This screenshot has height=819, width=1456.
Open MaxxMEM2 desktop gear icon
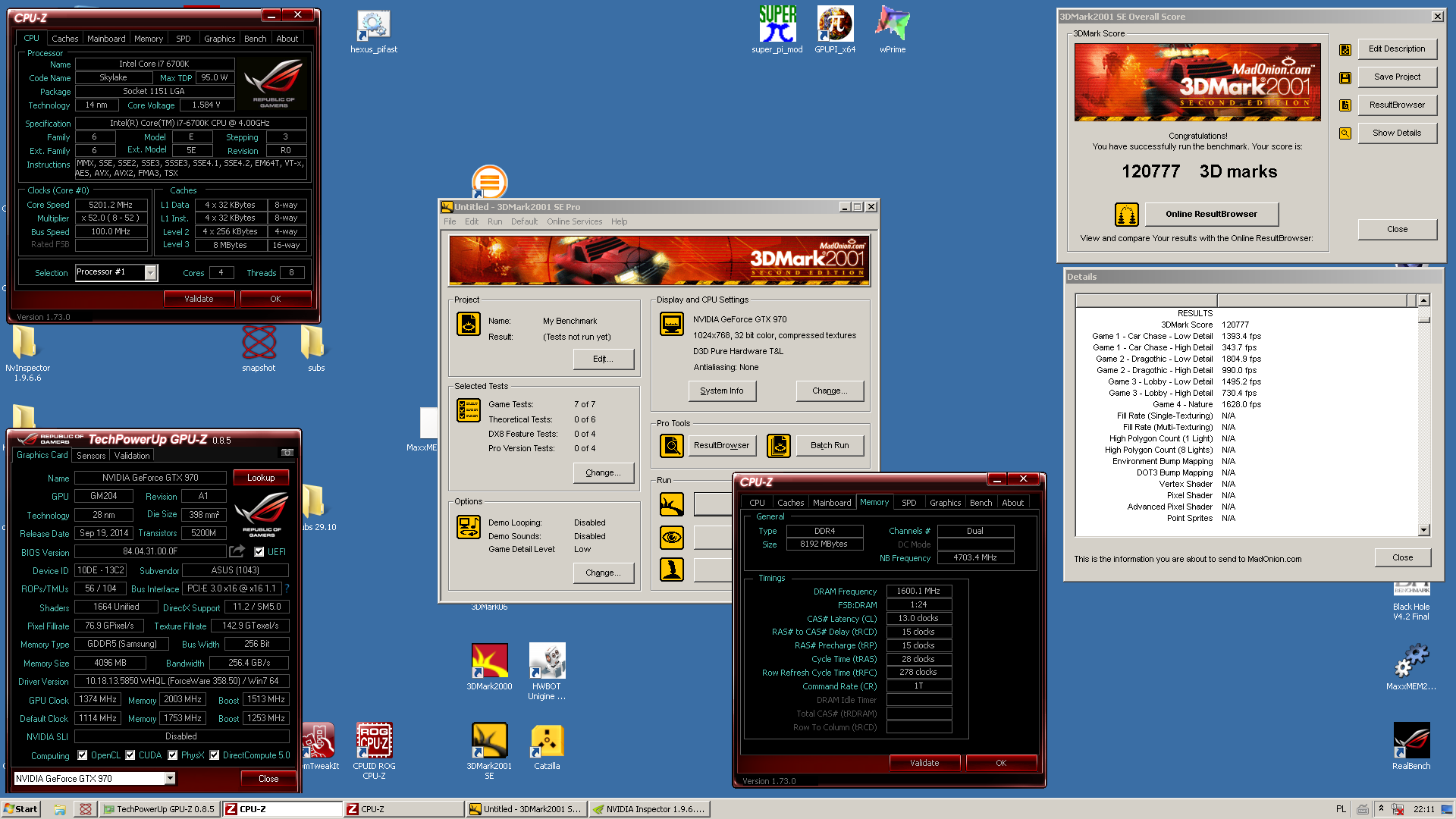[x=1411, y=667]
